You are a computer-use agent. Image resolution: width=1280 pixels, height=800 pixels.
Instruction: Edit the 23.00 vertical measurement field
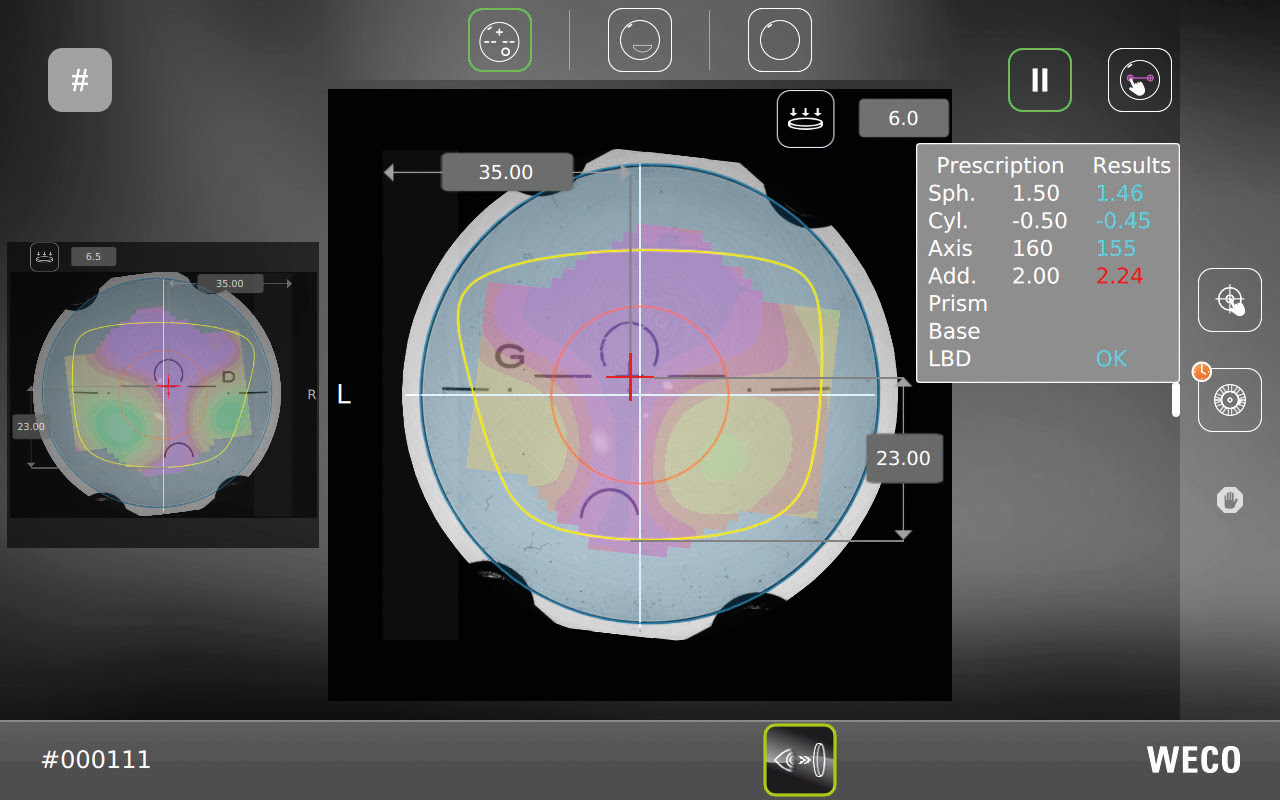pyautogui.click(x=903, y=458)
